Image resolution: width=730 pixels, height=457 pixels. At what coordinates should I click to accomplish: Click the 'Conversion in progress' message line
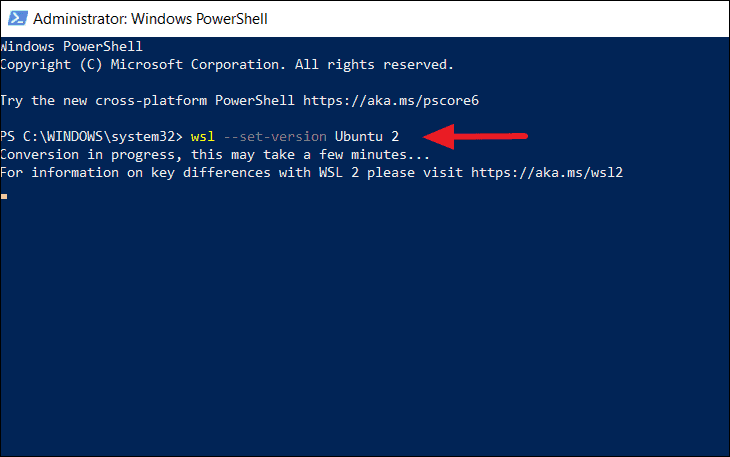click(x=215, y=155)
